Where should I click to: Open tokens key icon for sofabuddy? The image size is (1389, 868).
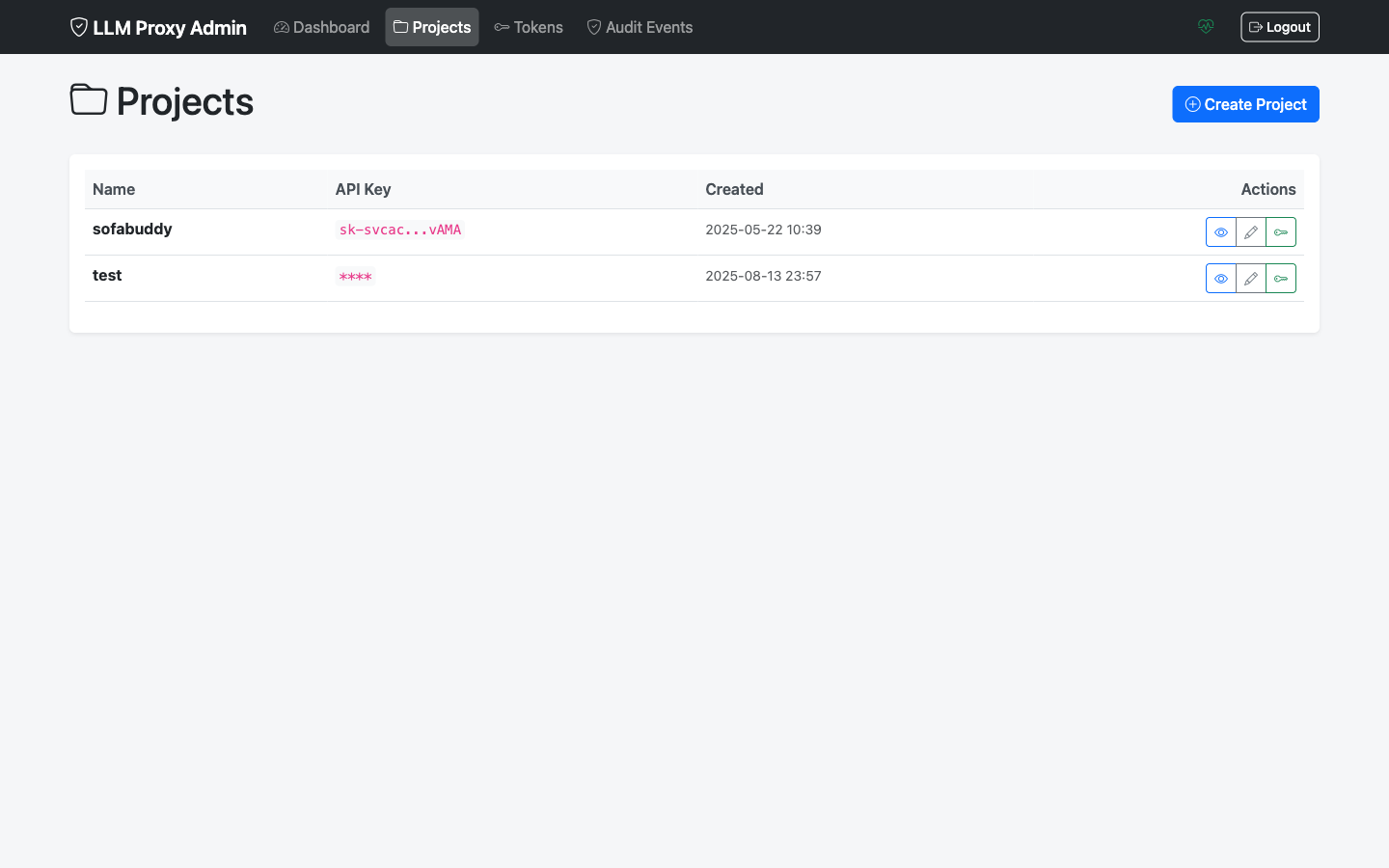(x=1281, y=232)
